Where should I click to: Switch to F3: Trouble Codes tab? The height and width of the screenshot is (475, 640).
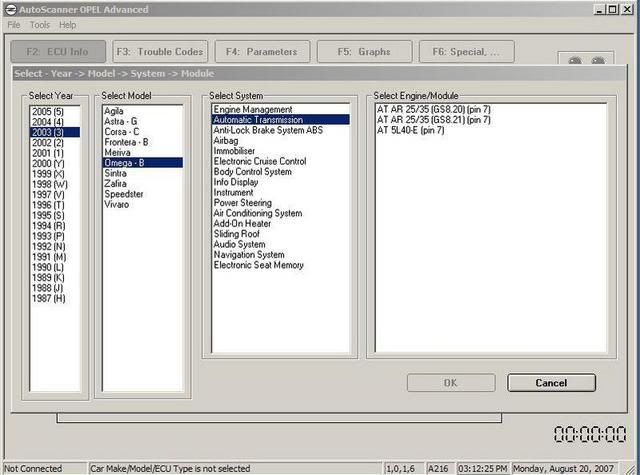160,51
